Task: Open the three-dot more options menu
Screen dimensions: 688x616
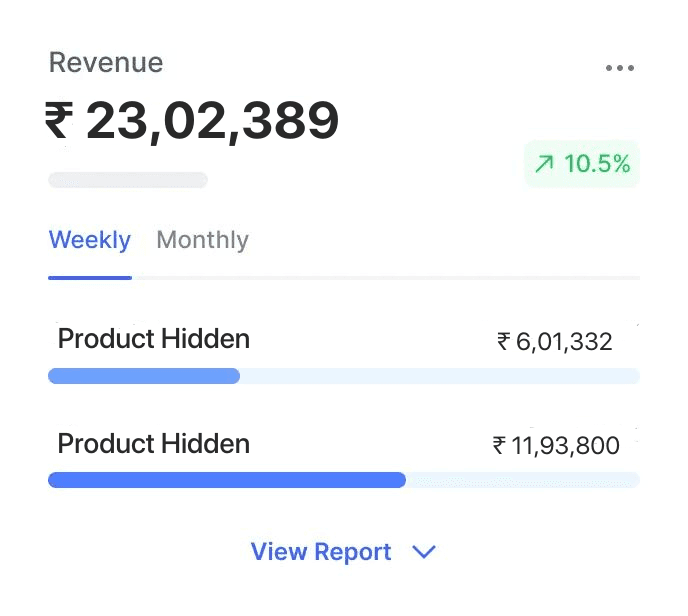Action: pos(620,68)
